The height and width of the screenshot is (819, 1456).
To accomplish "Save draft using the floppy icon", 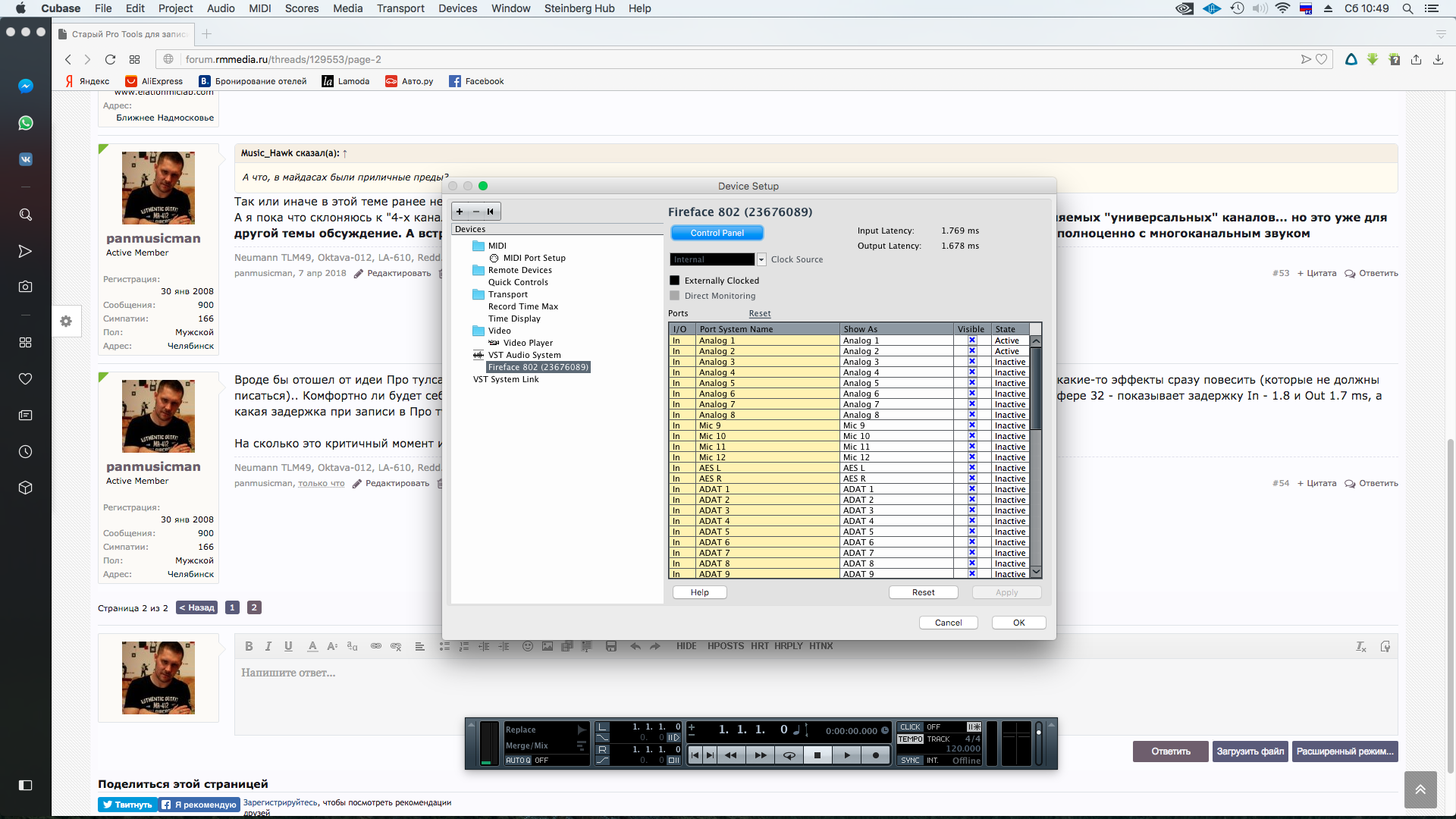I will (x=611, y=646).
